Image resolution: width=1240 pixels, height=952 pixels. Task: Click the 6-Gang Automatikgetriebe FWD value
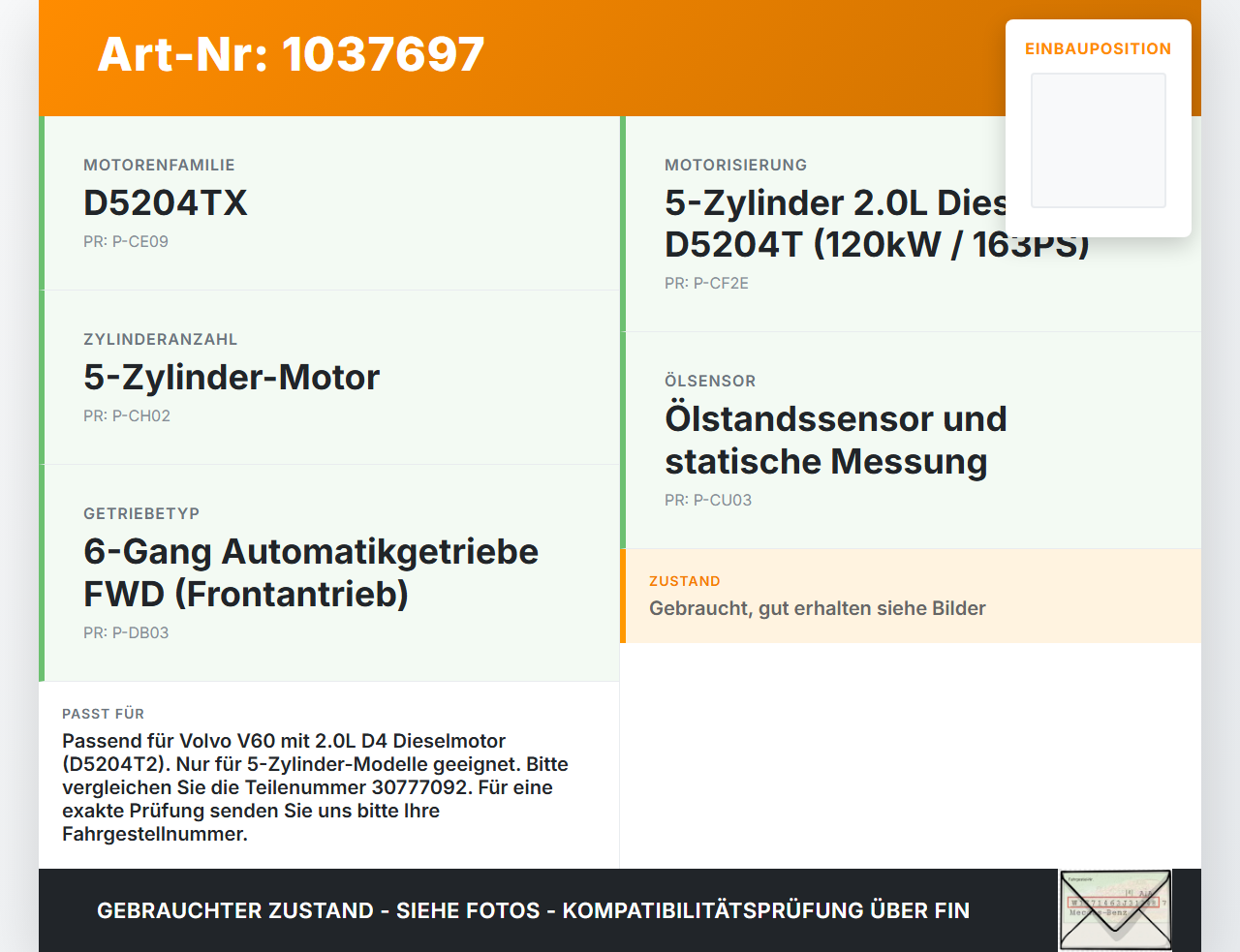[x=311, y=572]
